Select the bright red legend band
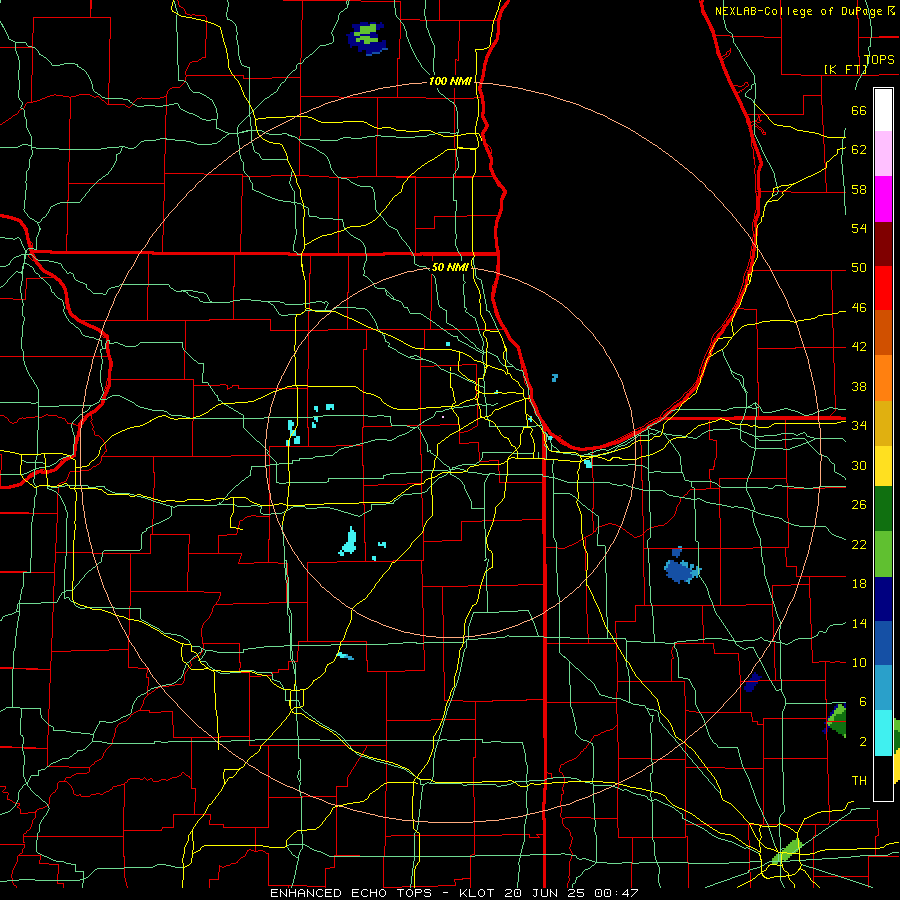The image size is (900, 900). click(x=883, y=288)
